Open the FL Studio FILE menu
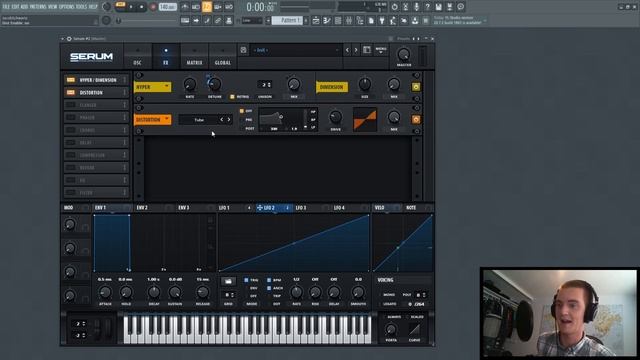 coord(6,7)
